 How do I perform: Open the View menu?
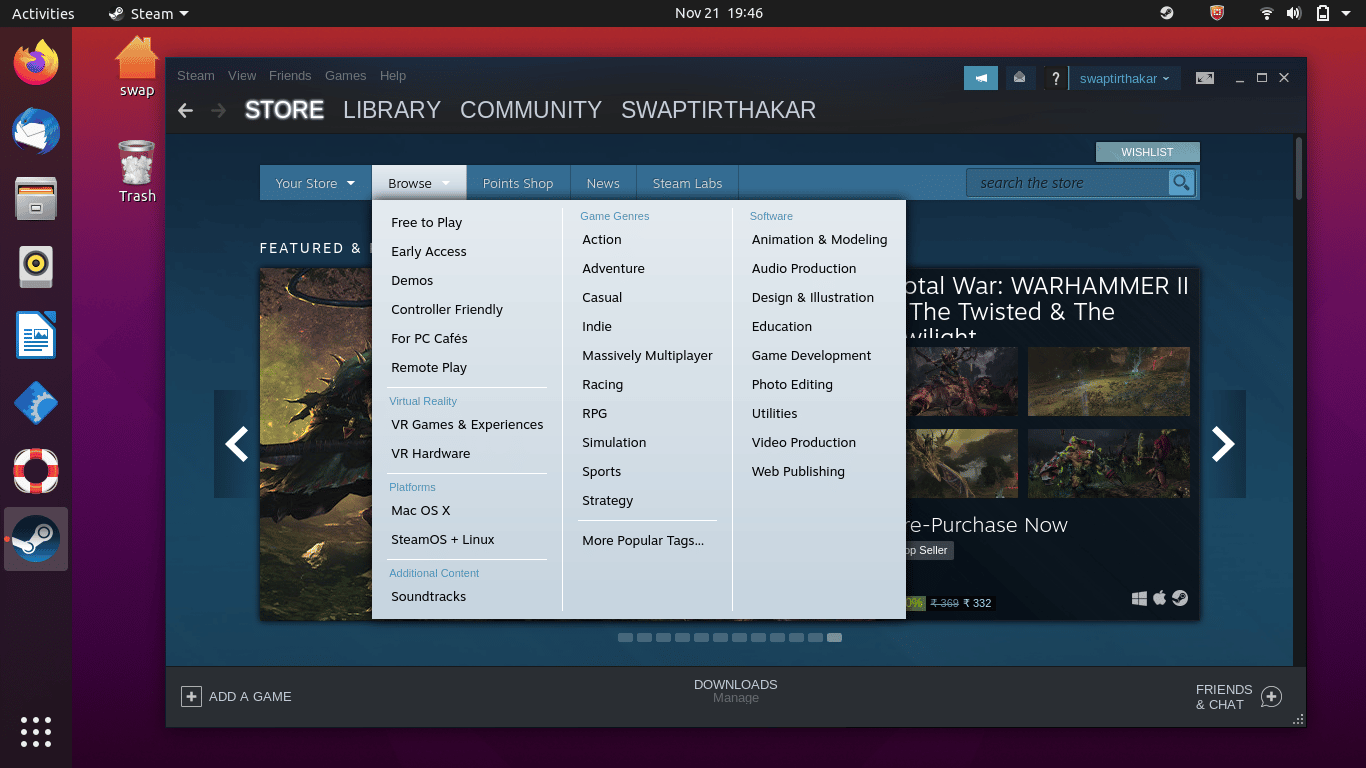(242, 75)
